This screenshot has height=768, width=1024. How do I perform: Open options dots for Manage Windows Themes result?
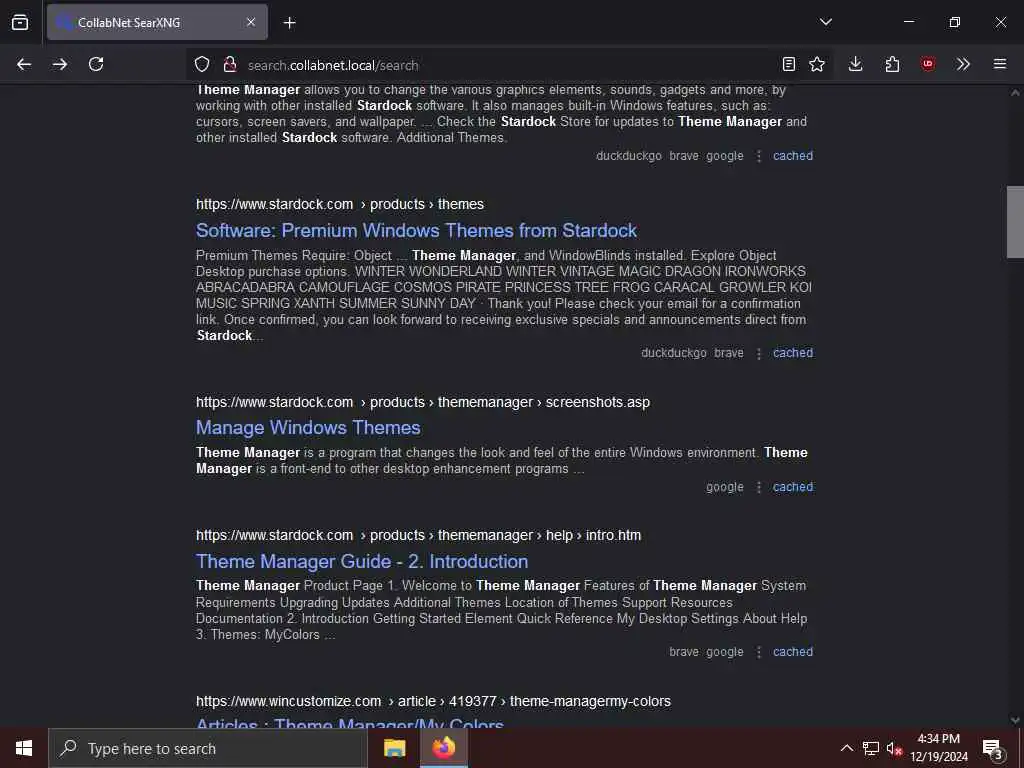[759, 487]
